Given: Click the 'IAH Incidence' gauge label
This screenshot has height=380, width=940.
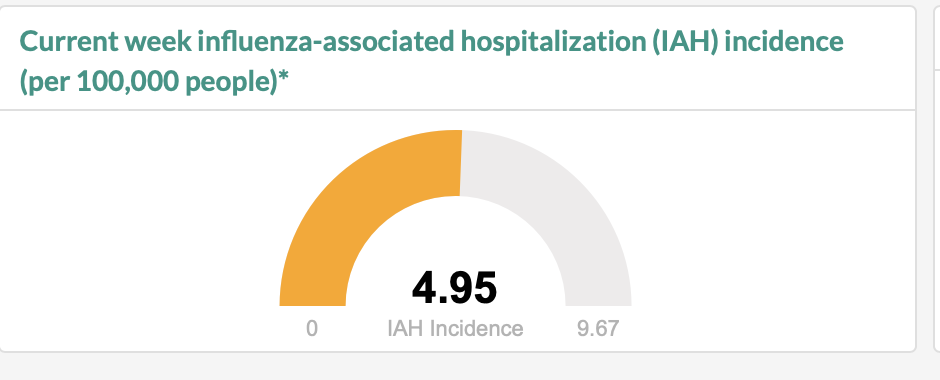Looking at the screenshot, I should pyautogui.click(x=455, y=328).
